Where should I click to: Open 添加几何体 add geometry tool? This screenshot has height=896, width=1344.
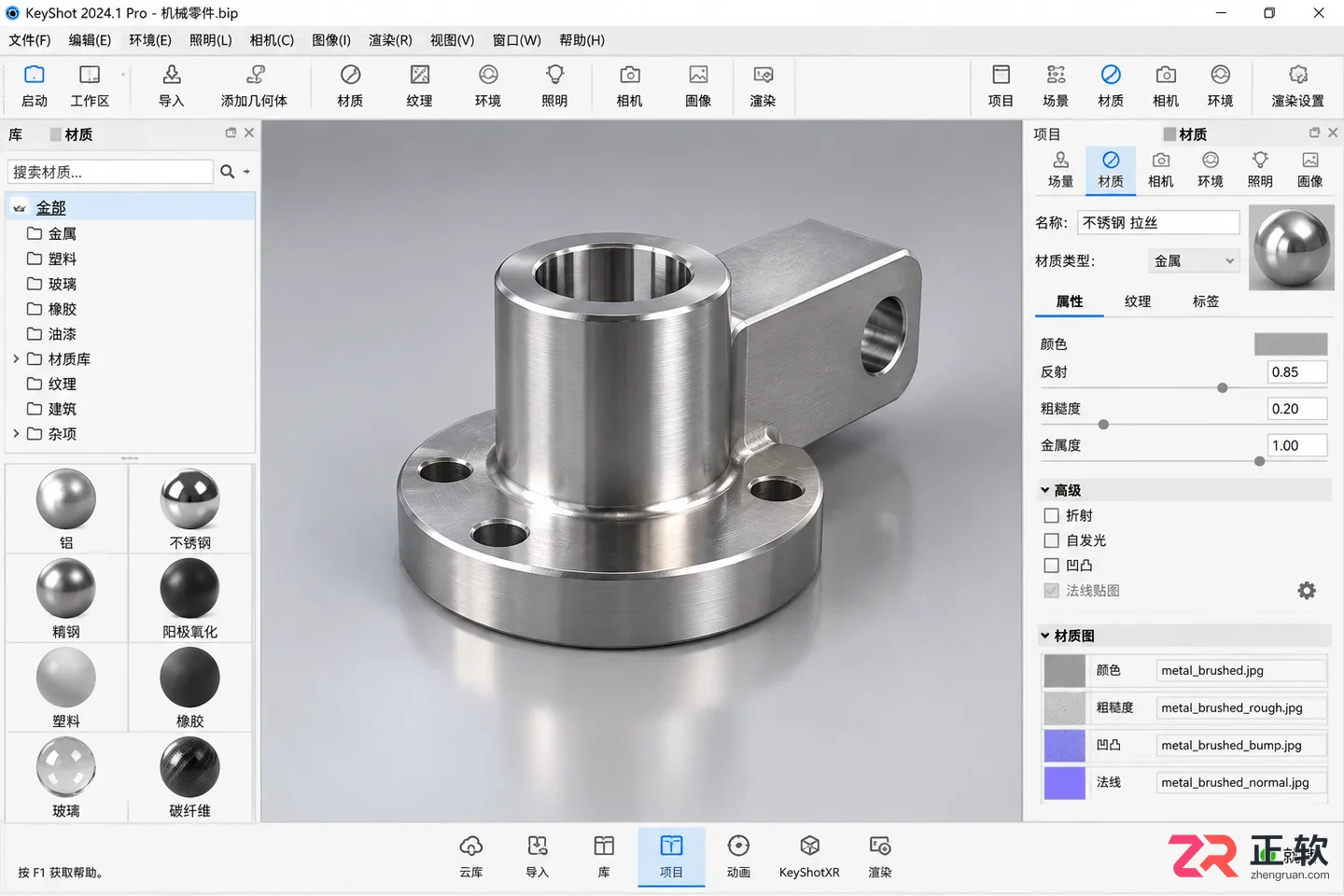pos(254,86)
